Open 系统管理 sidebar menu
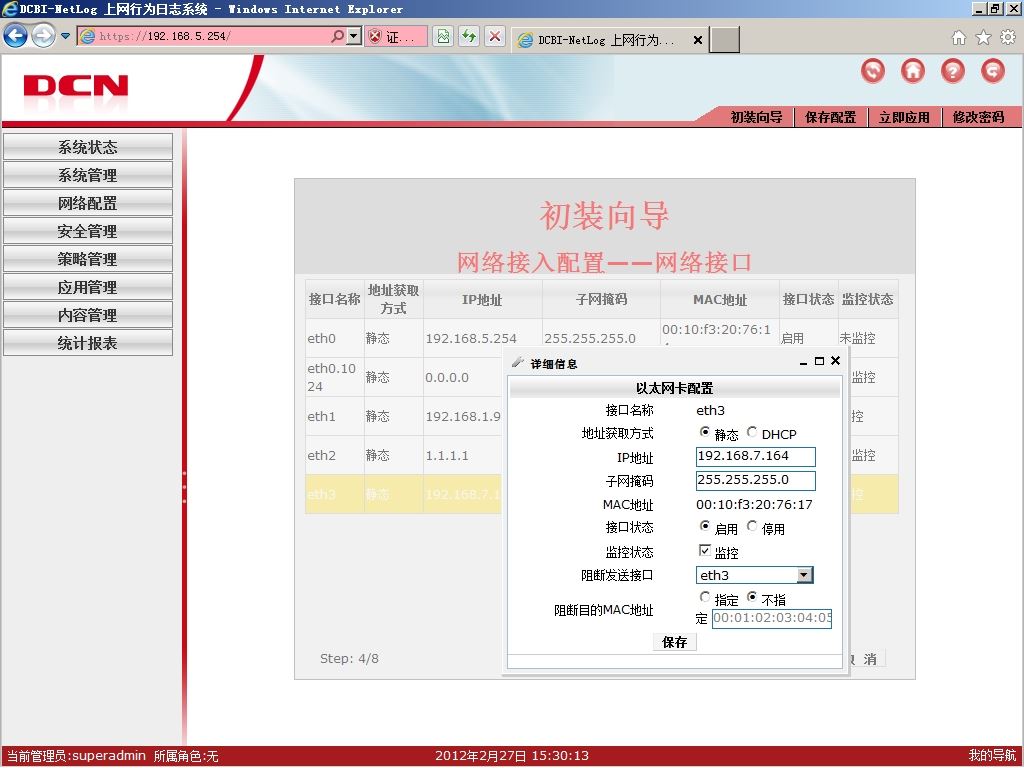This screenshot has height=768, width=1024. tap(88, 175)
